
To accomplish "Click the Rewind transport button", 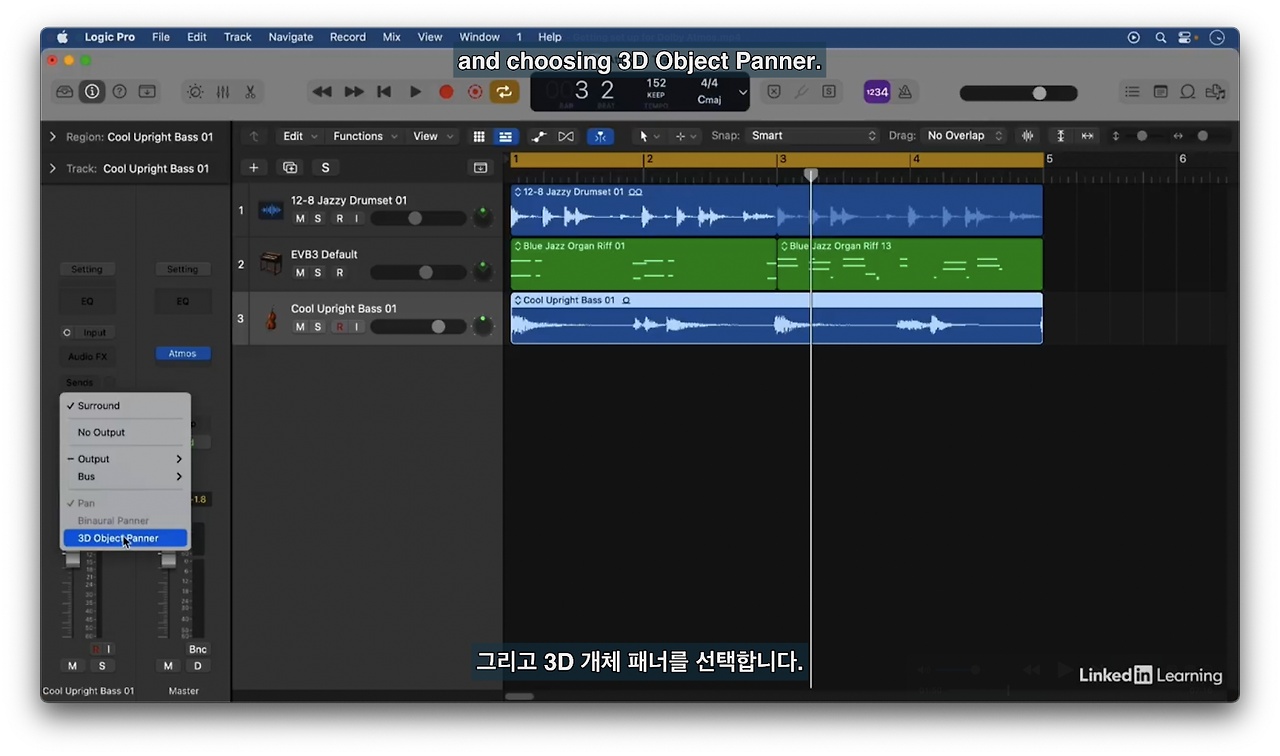I will point(322,92).
